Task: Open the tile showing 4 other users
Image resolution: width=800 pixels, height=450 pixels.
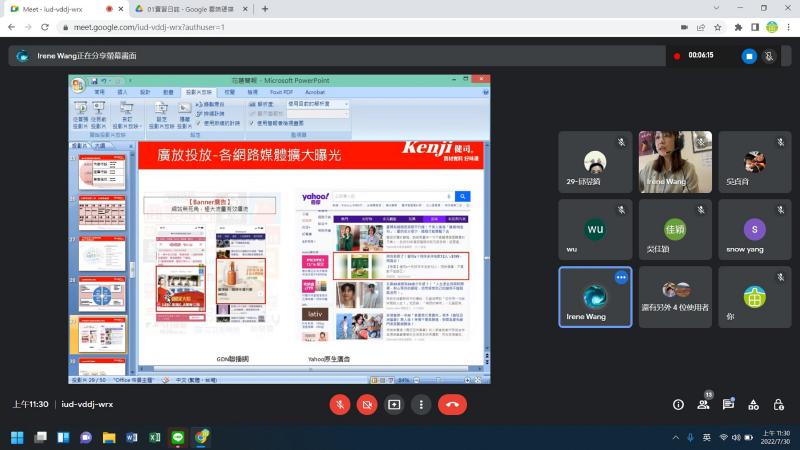Action: (x=675, y=297)
